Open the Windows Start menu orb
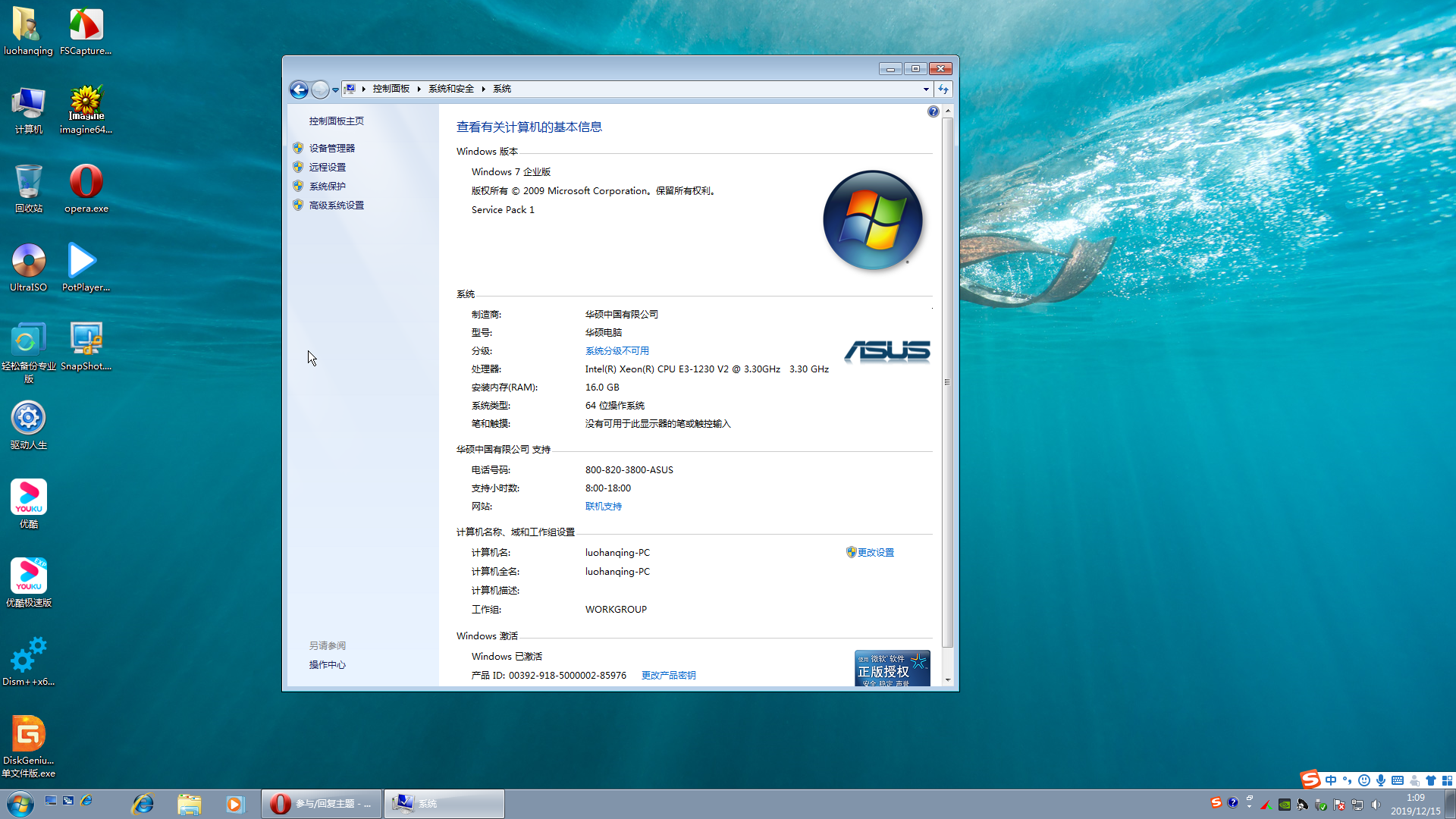The image size is (1456, 819). click(x=20, y=804)
